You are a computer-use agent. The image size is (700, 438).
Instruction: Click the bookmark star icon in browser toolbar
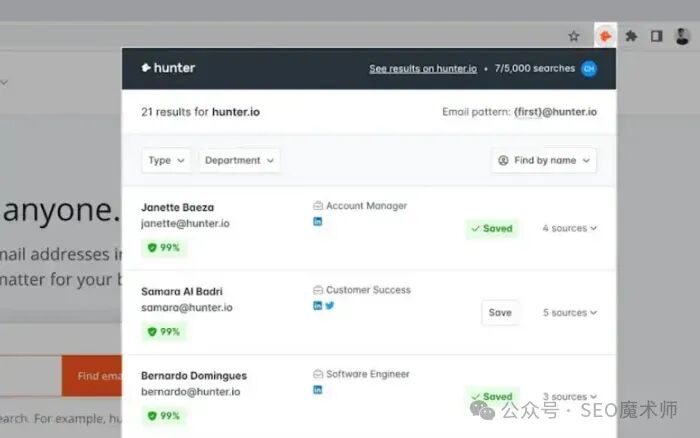pos(574,36)
